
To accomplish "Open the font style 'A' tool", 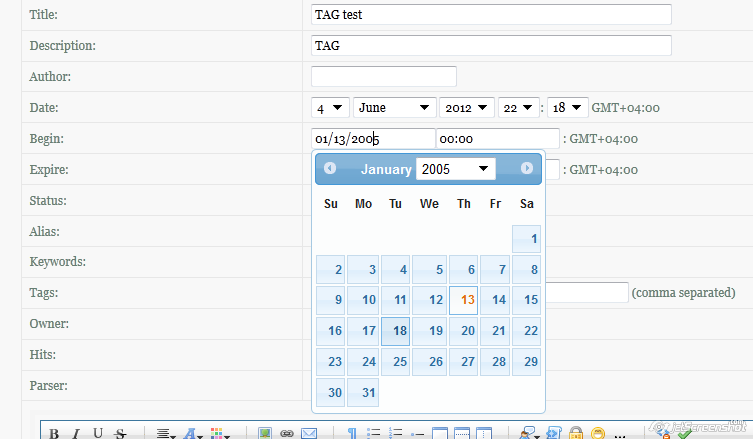I will 192,433.
